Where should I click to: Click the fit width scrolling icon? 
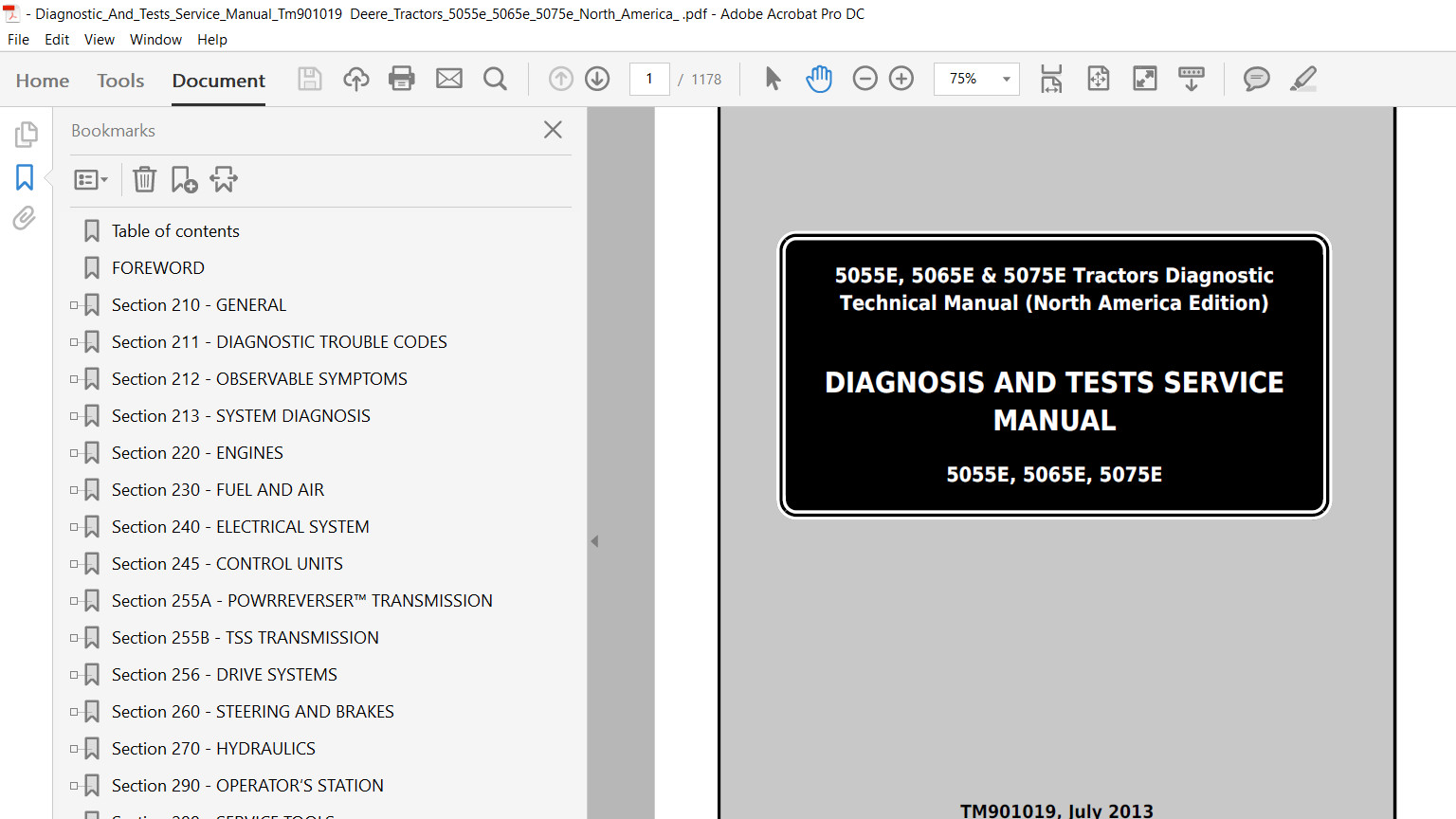click(x=1051, y=79)
